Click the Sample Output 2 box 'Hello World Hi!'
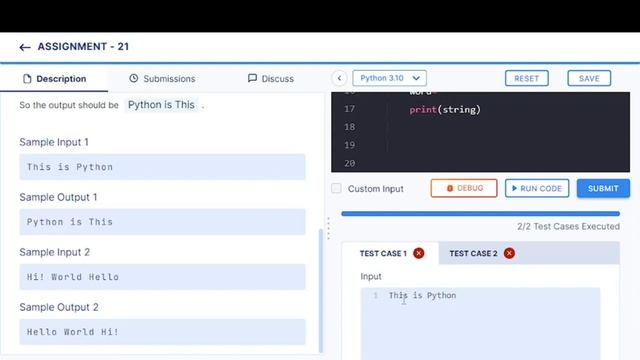This screenshot has width=640, height=360. [x=162, y=332]
